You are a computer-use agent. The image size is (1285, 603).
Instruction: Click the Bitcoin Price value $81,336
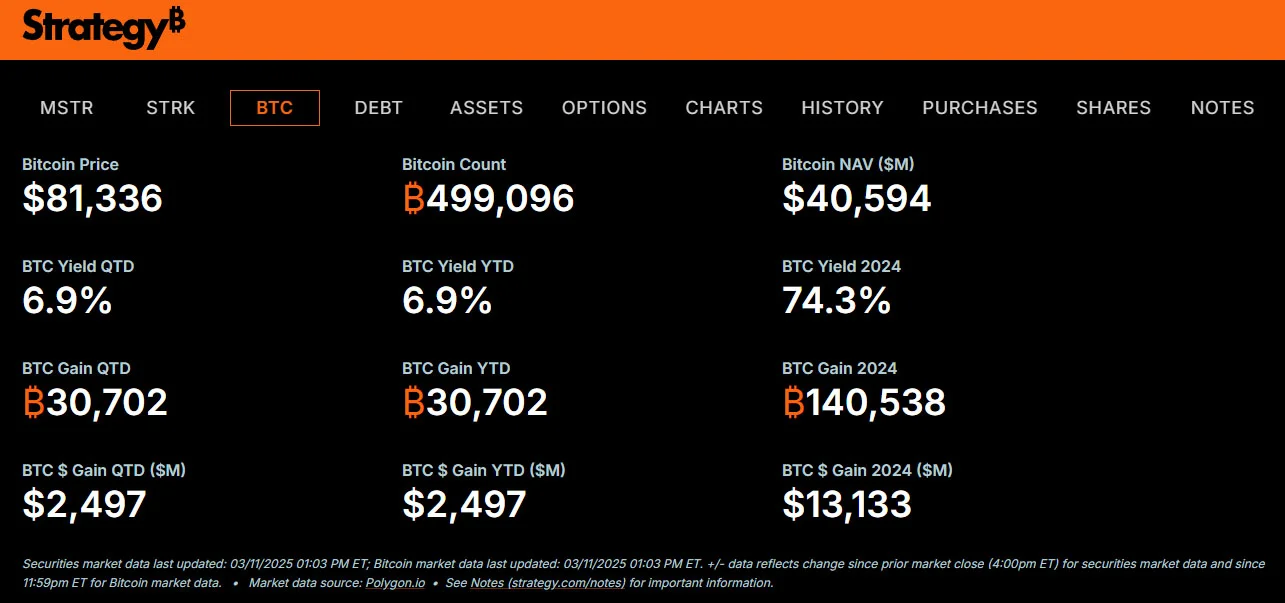tap(93, 198)
